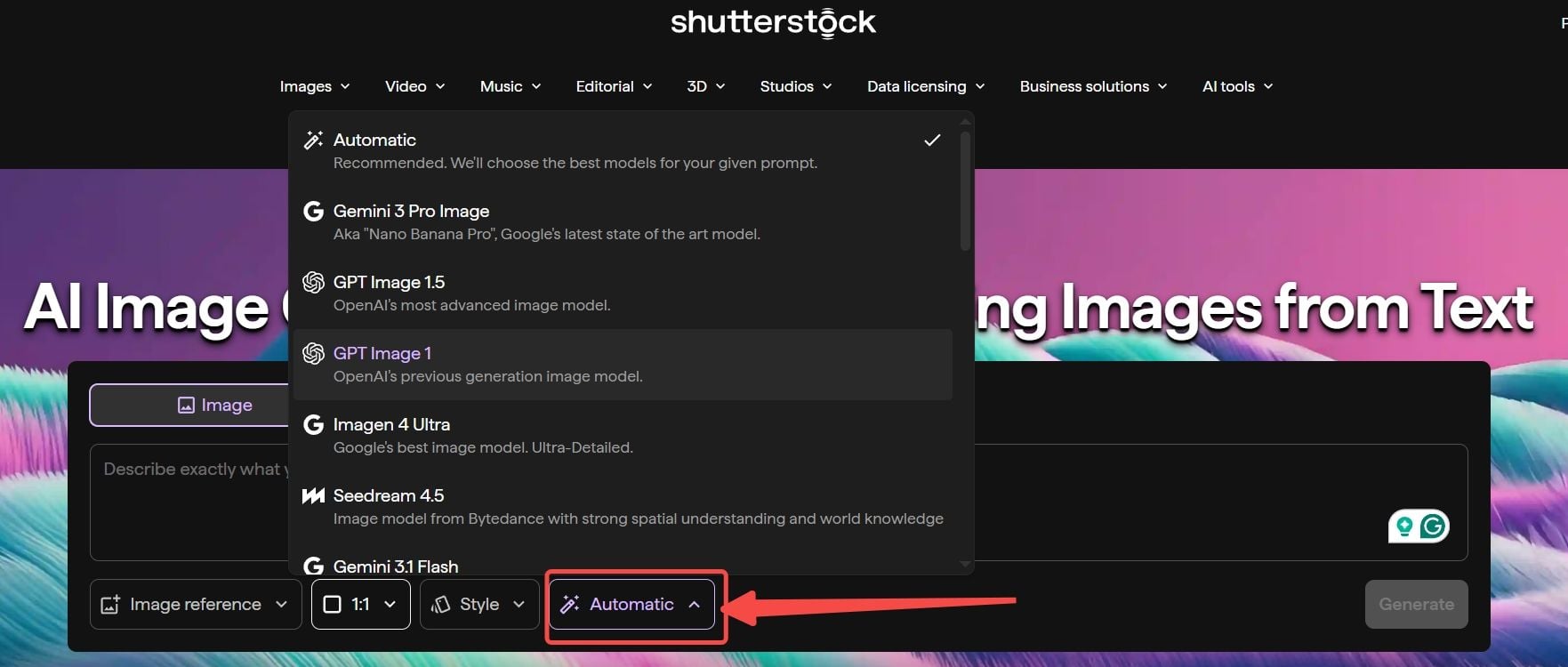The image size is (1568, 667).
Task: Click the OpenAI icon beside GPT Image 1.5
Action: point(313,282)
